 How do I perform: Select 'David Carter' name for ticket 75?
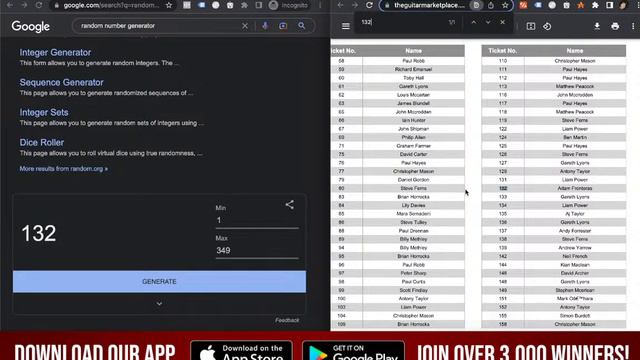coord(413,154)
